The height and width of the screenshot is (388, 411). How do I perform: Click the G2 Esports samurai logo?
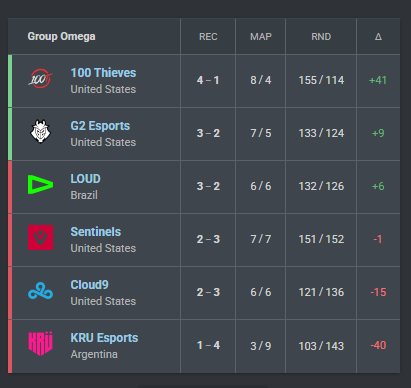point(40,131)
